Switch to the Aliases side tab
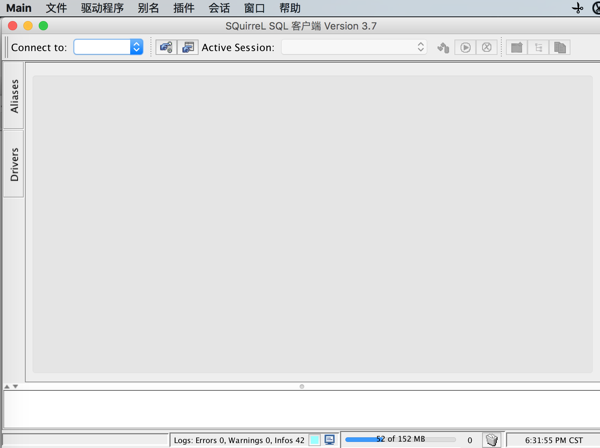The width and height of the screenshot is (600, 448). click(14, 96)
